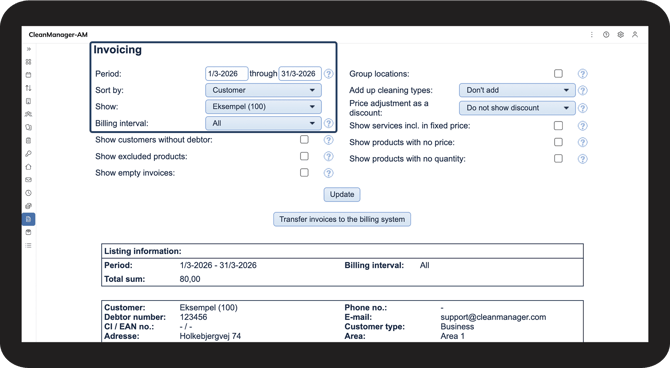Click help icon for Show services incl. fixed price
The height and width of the screenshot is (368, 670).
pyautogui.click(x=582, y=126)
